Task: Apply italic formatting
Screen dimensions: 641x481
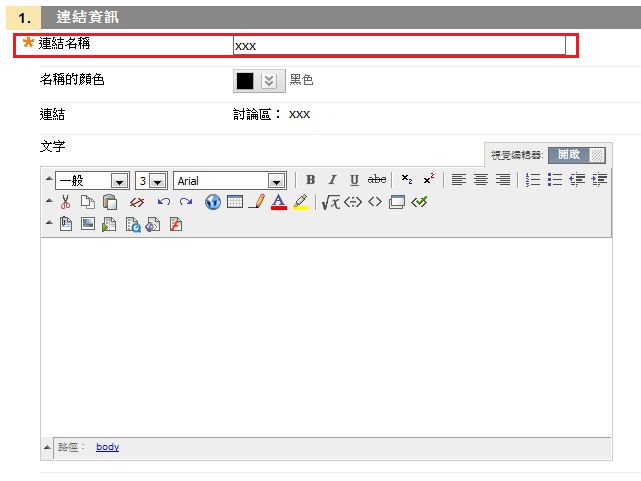Action: [x=332, y=180]
